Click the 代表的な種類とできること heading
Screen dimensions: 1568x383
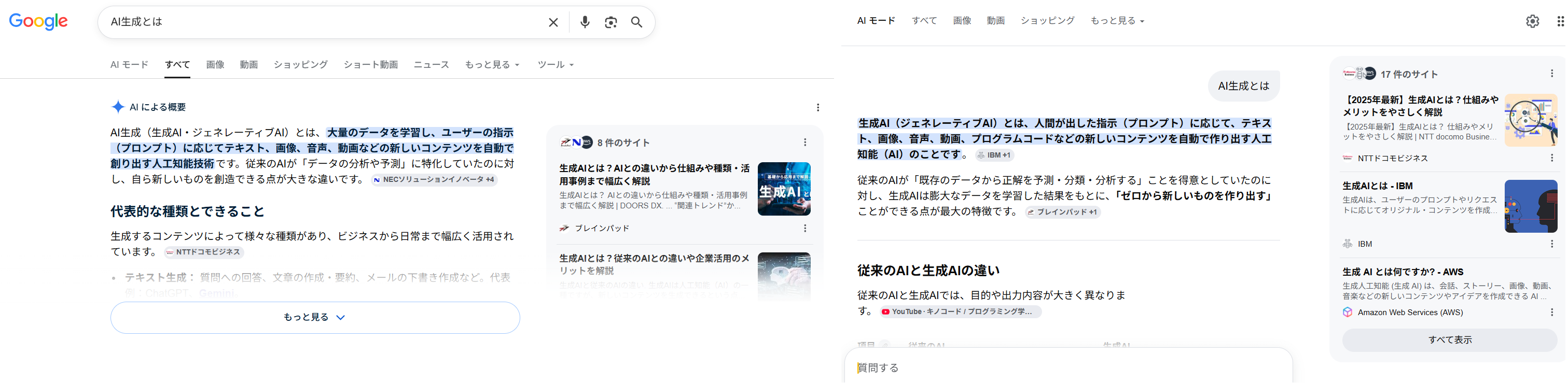pos(187,211)
